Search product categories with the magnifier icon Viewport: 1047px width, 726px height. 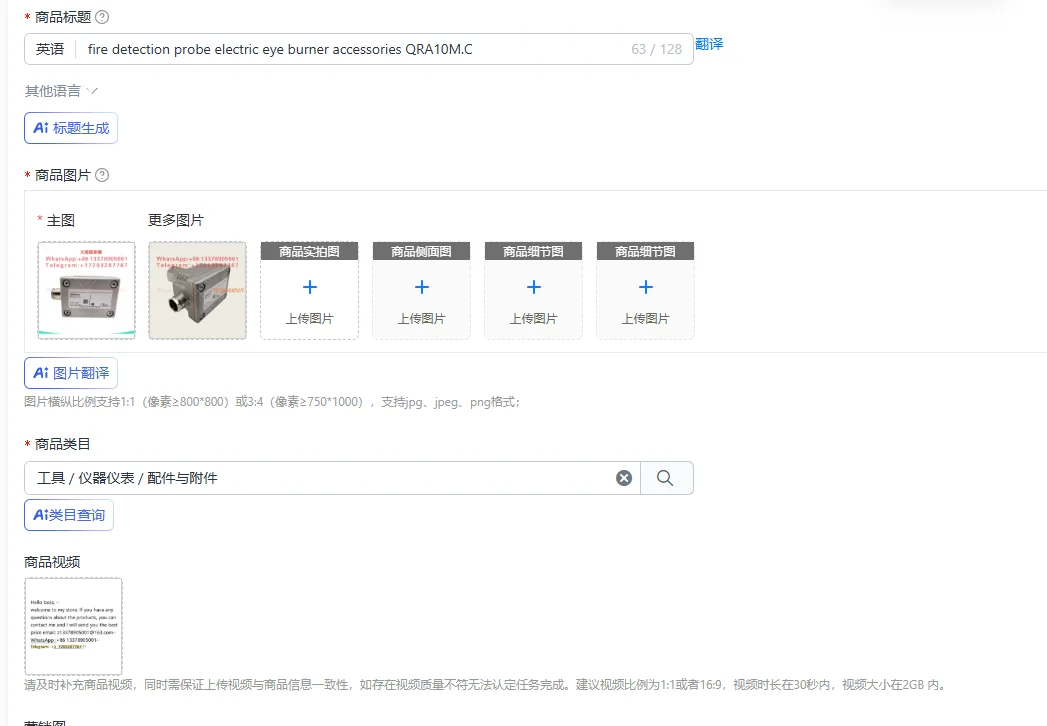[665, 478]
